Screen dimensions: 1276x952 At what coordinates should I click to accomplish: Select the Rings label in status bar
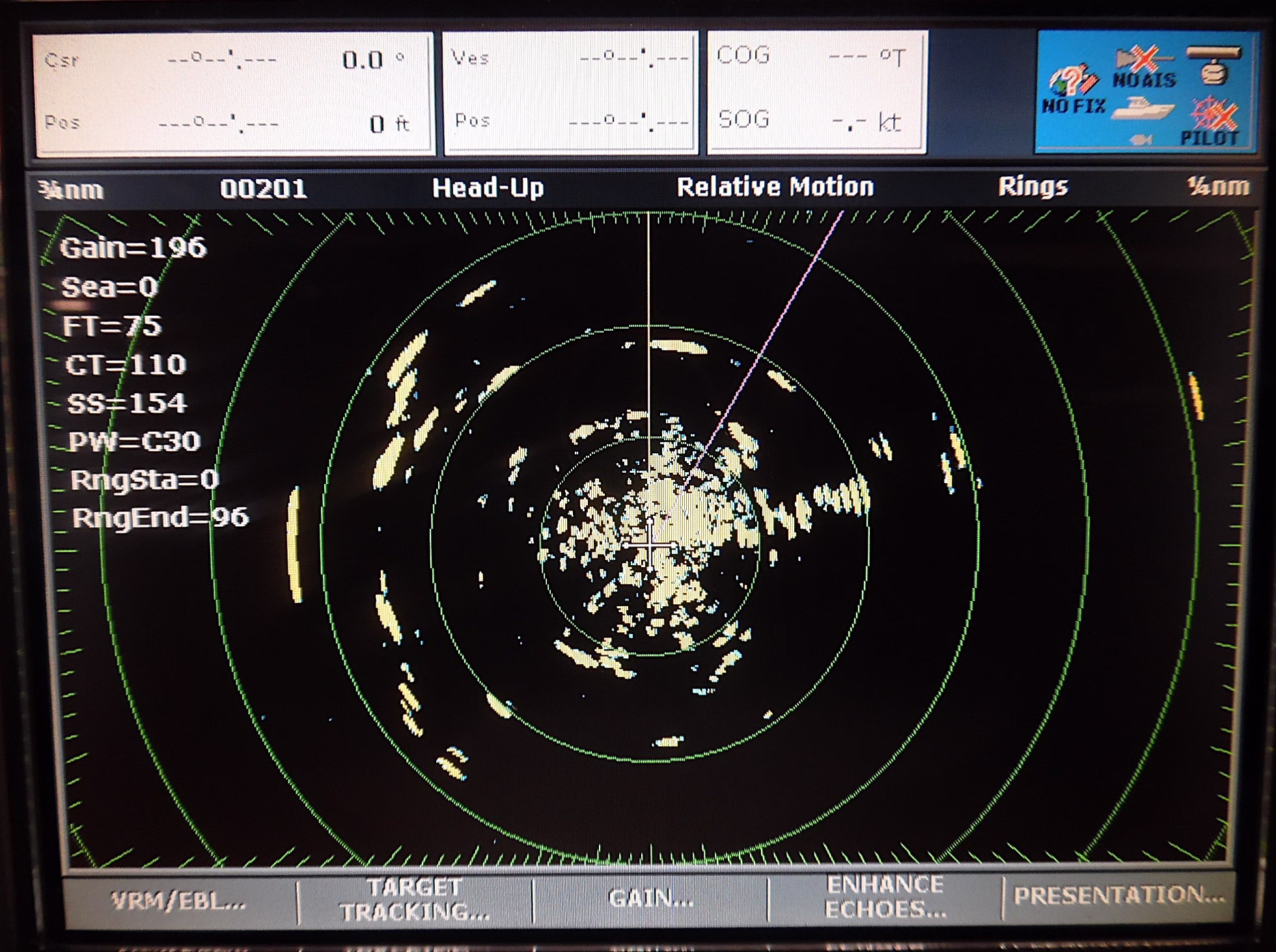click(x=1033, y=186)
